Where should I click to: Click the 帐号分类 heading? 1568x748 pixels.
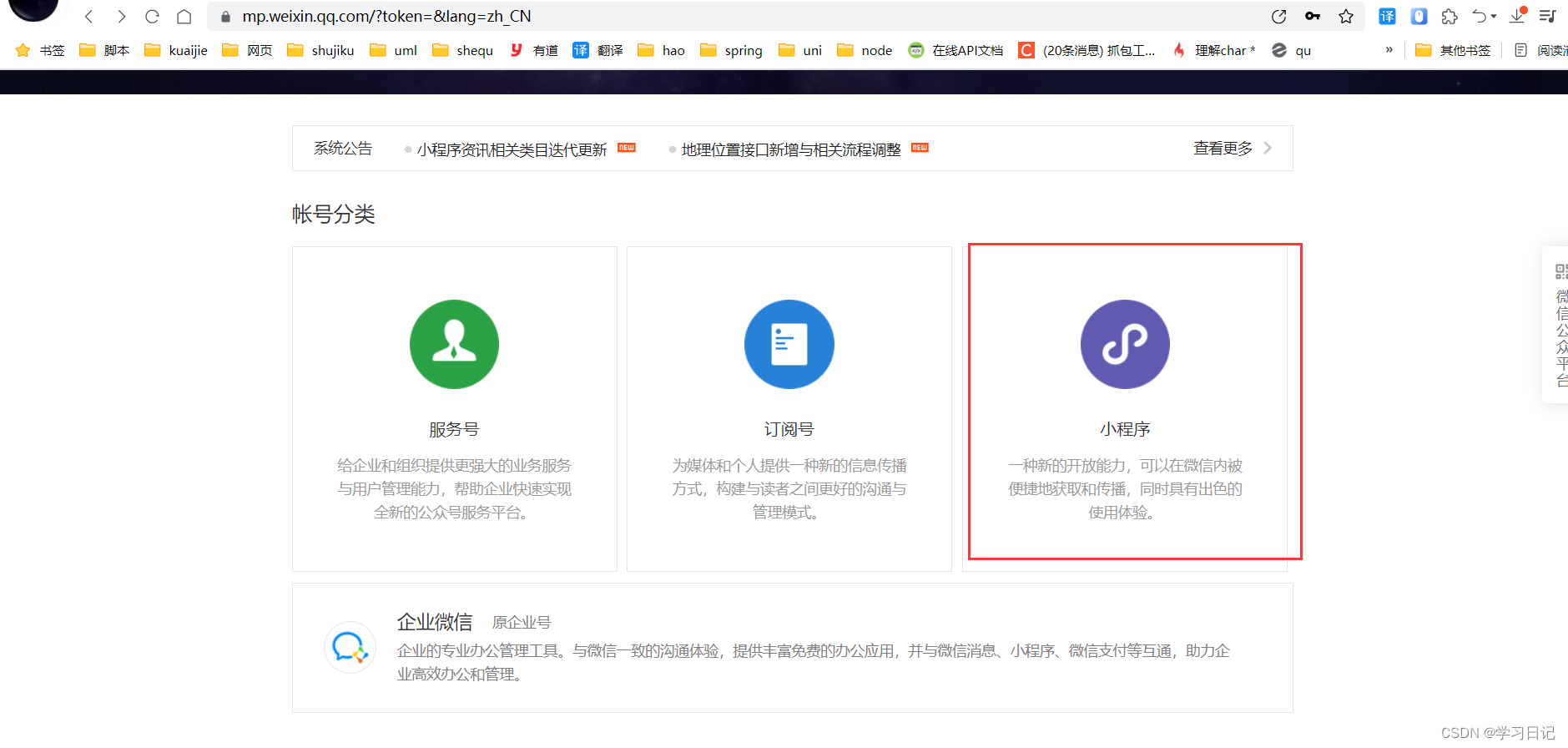point(334,215)
